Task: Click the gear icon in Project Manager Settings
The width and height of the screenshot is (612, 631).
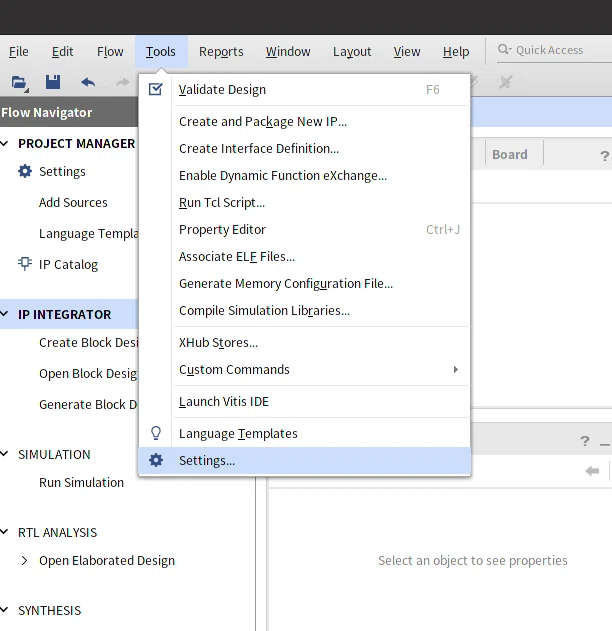Action: point(25,171)
